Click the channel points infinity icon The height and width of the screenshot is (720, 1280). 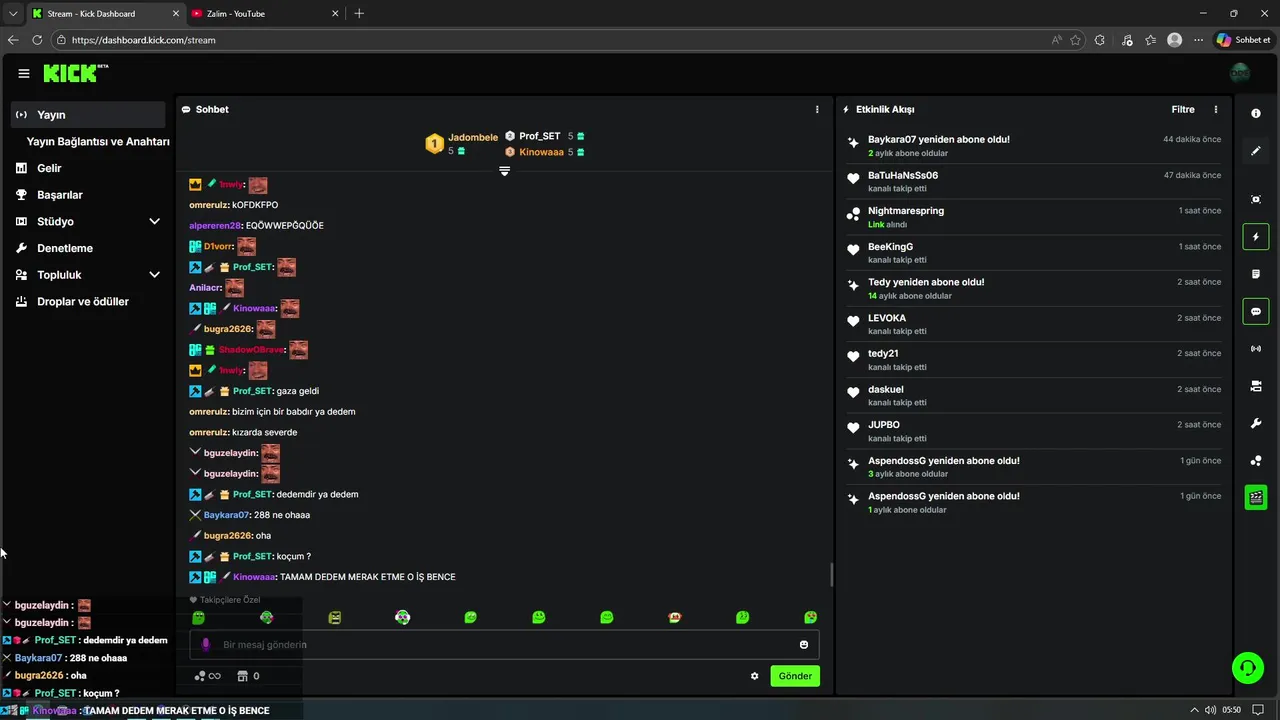coord(208,676)
